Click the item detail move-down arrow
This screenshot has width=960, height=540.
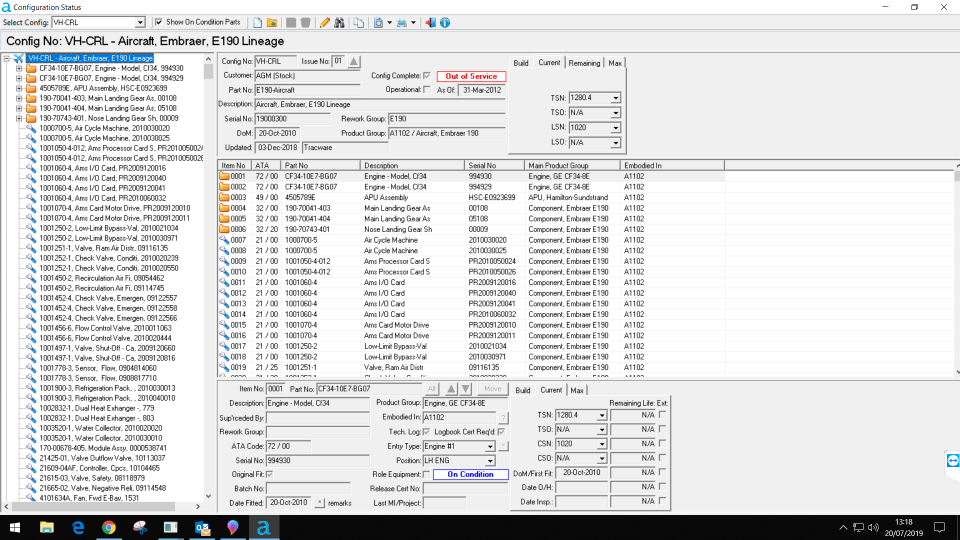click(466, 389)
